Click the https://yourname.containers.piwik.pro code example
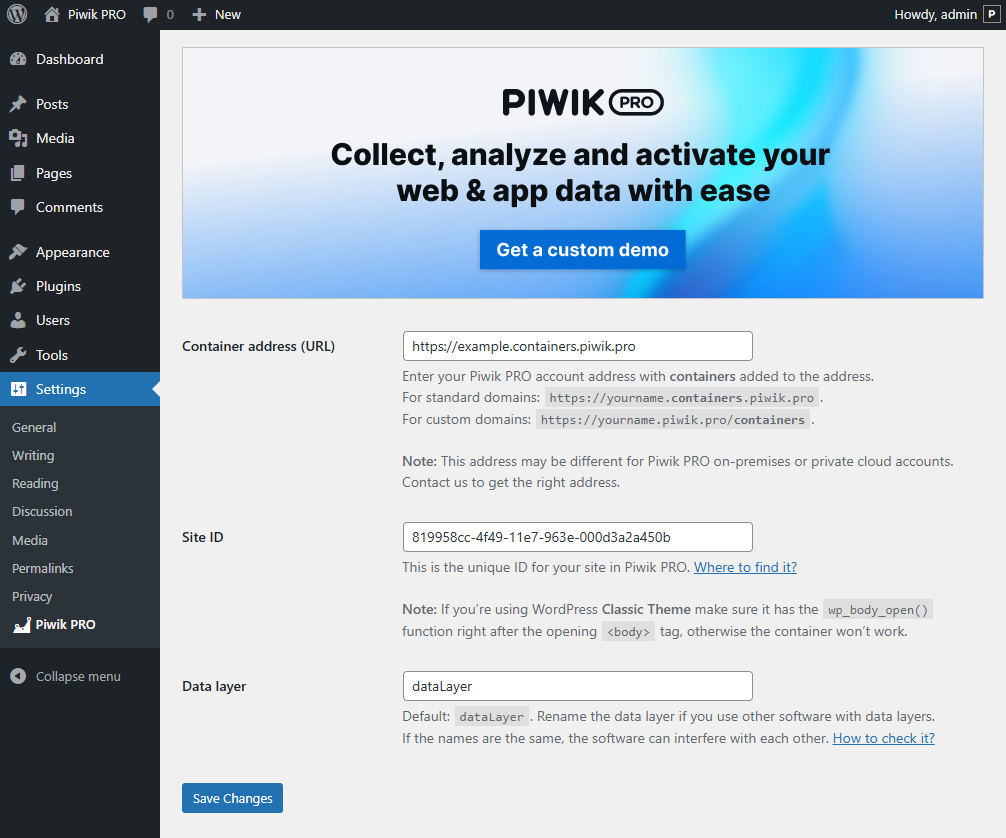1006x838 pixels. coord(681,398)
